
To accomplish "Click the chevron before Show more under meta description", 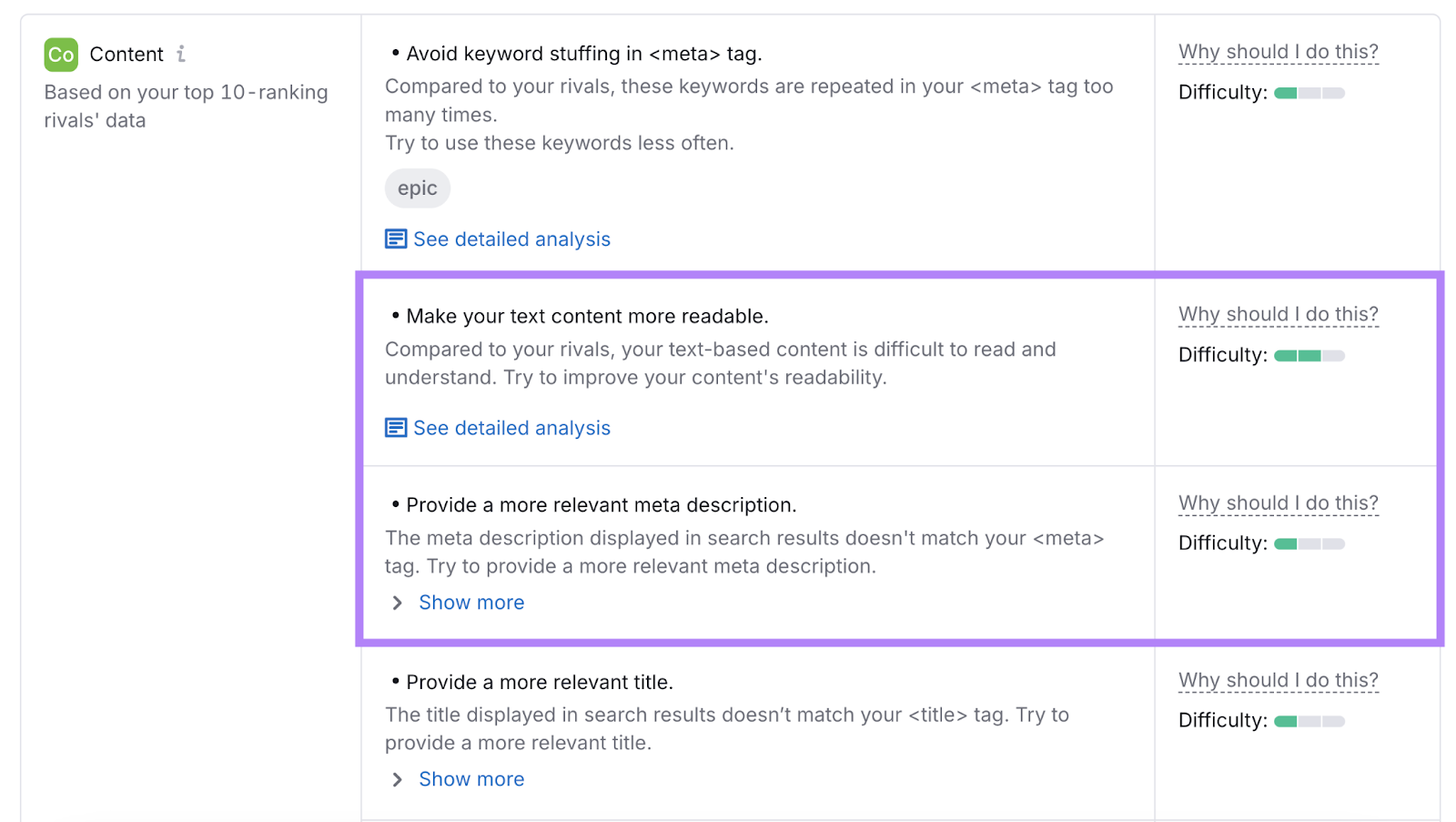I will (x=397, y=602).
